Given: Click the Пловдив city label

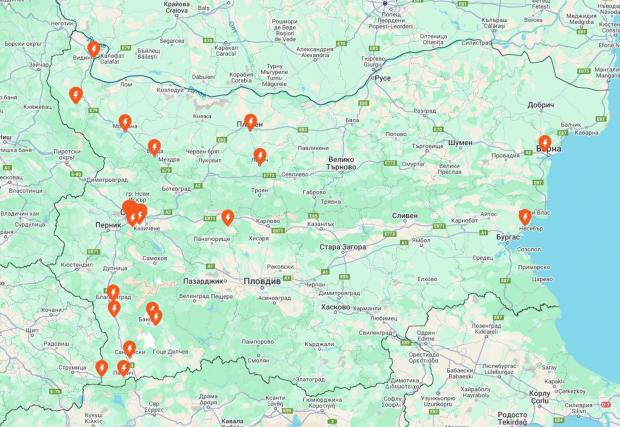Looking at the screenshot, I should (x=262, y=282).
